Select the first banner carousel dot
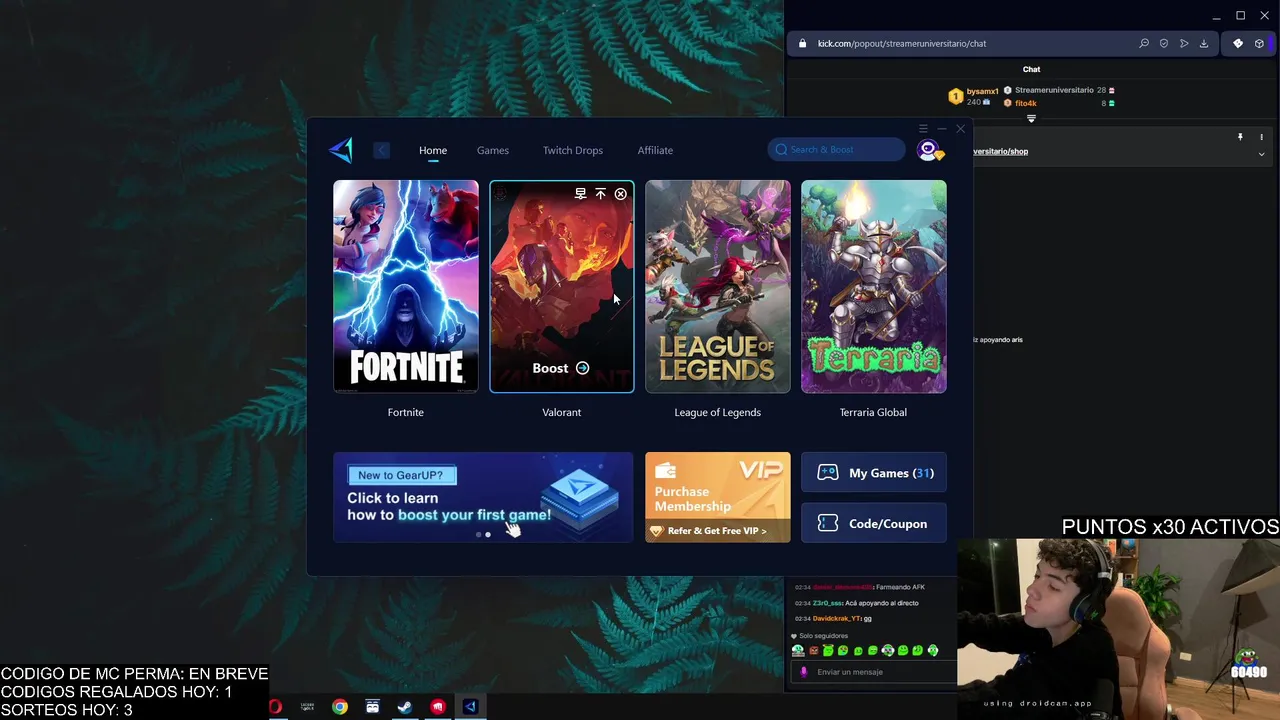This screenshot has width=1280, height=720. [478, 535]
